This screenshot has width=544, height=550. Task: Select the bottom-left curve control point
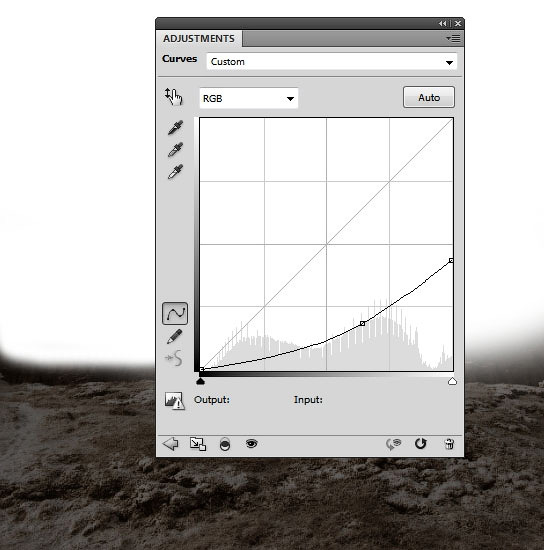click(x=202, y=369)
